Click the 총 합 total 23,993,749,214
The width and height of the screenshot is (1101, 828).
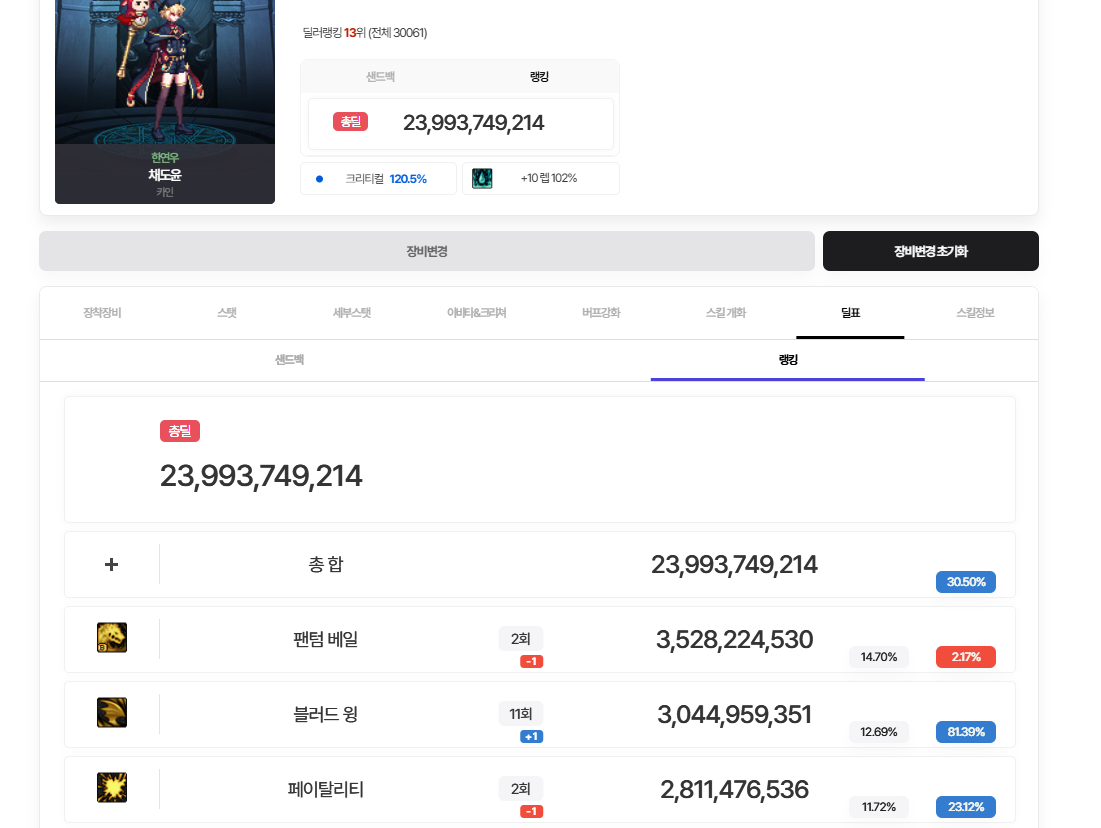click(x=734, y=564)
